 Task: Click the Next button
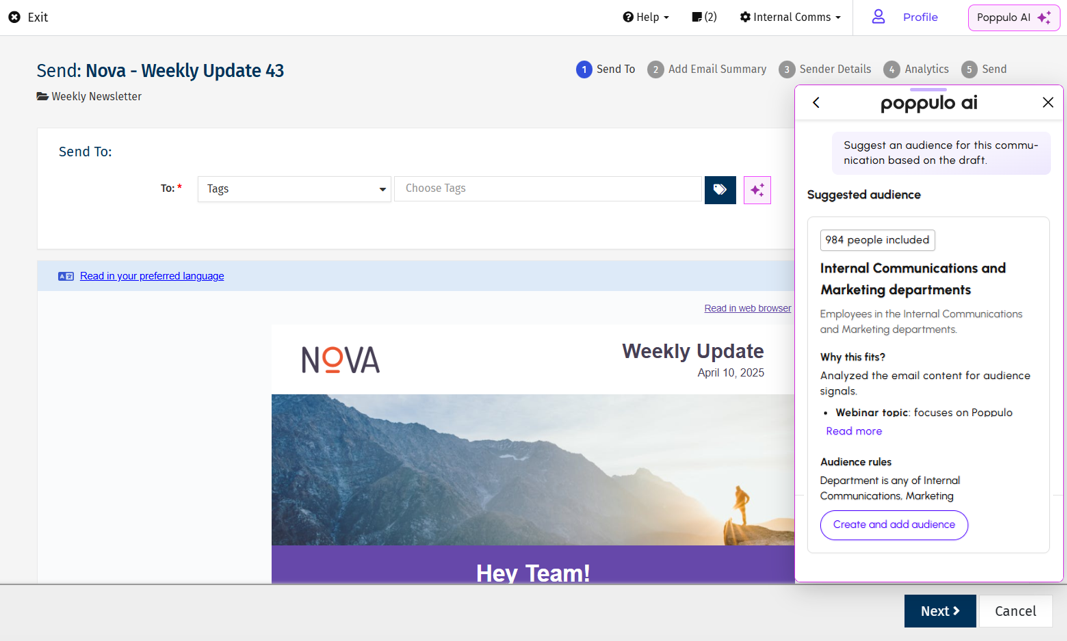940,611
